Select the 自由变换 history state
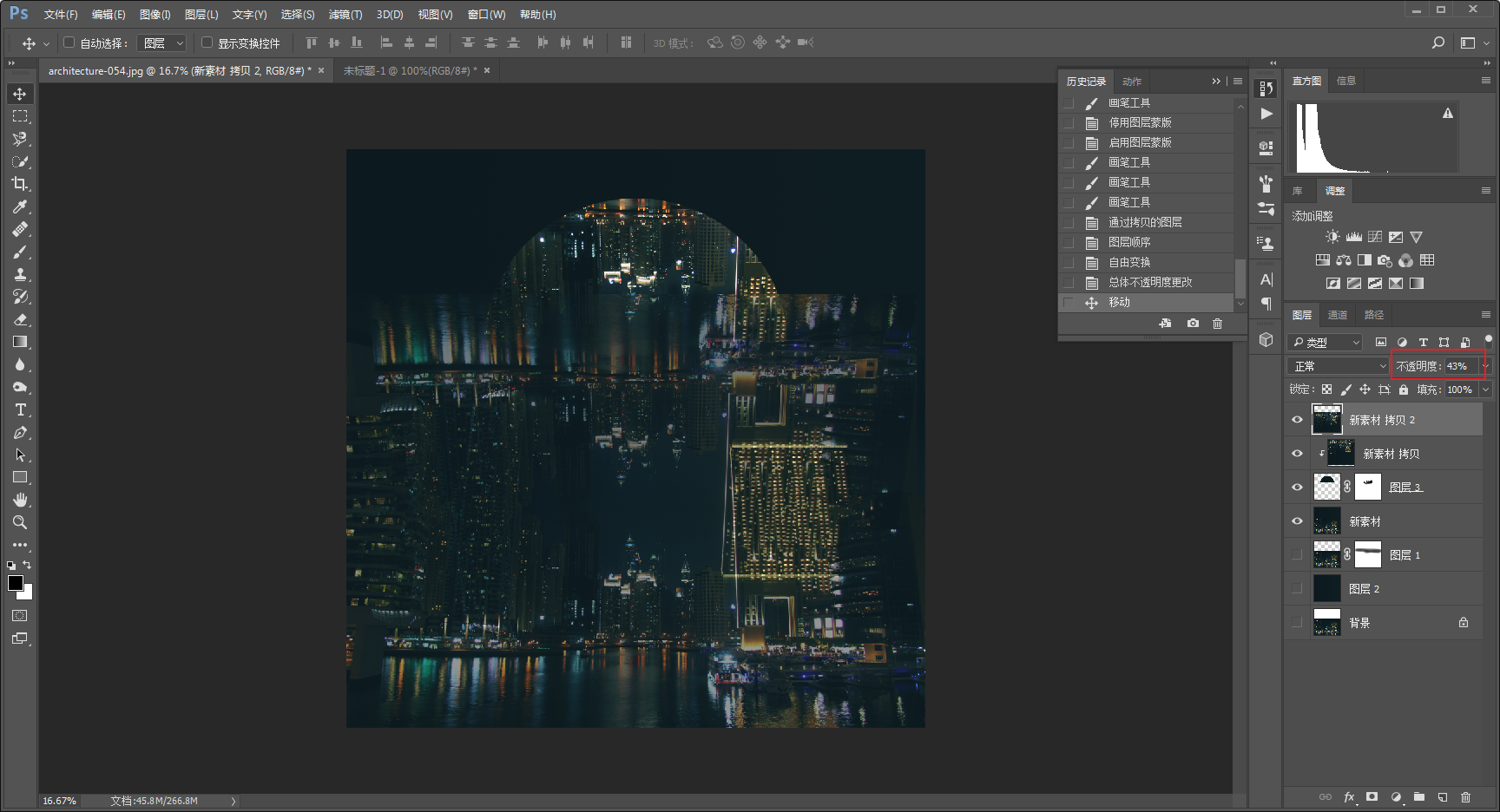The image size is (1500, 812). [1147, 262]
